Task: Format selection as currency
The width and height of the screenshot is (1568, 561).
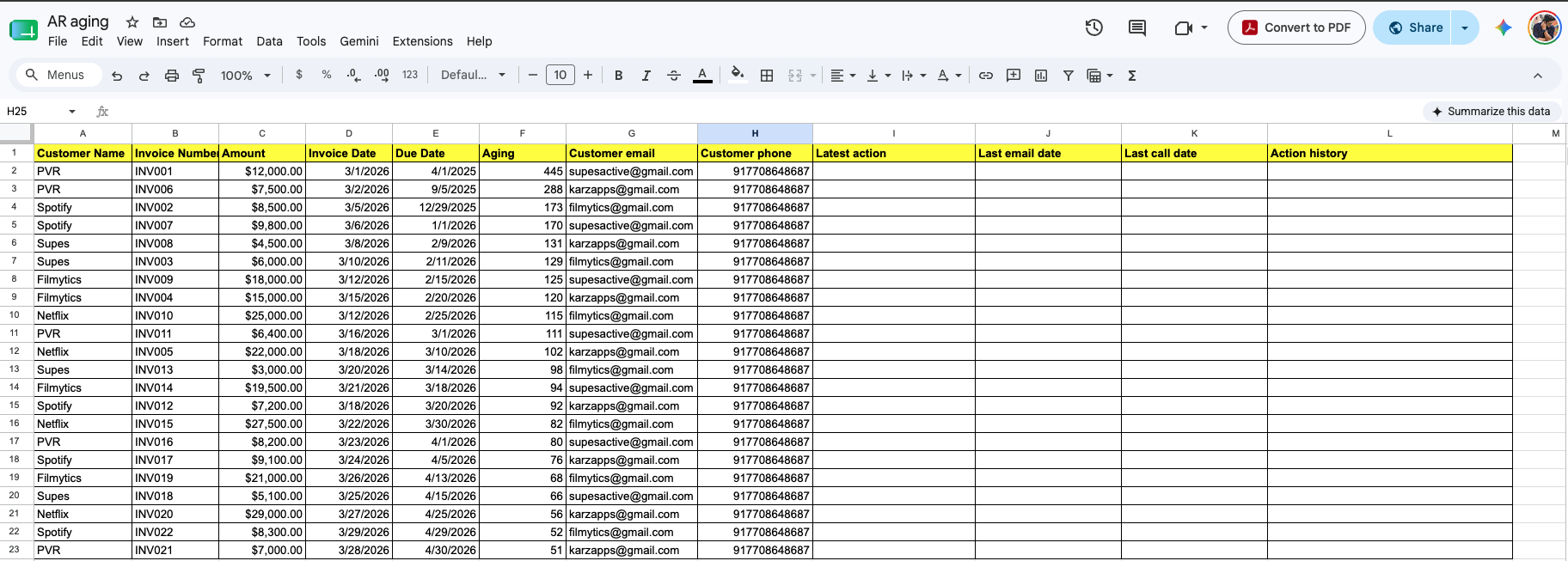Action: point(299,75)
